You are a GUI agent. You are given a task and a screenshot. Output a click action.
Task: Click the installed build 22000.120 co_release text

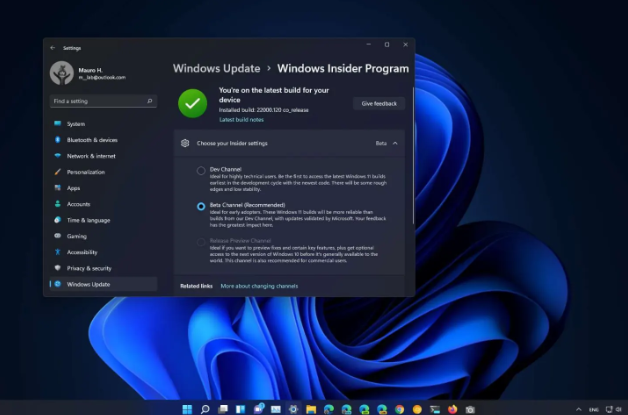pyautogui.click(x=264, y=110)
